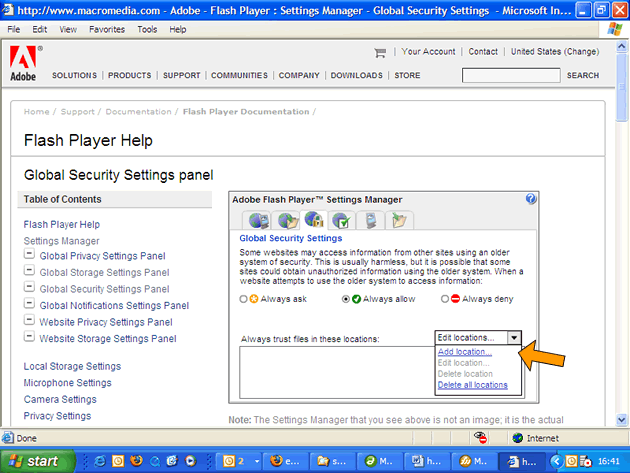Select the Always ask radio button
The image size is (630, 473).
point(243,299)
